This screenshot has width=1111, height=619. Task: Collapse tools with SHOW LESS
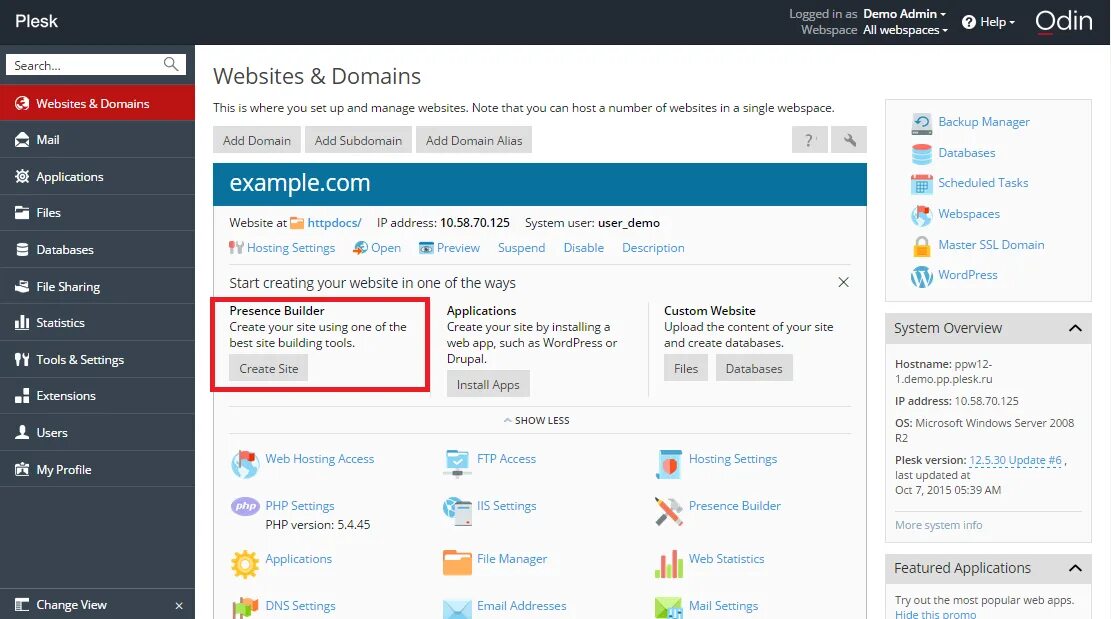(x=536, y=421)
